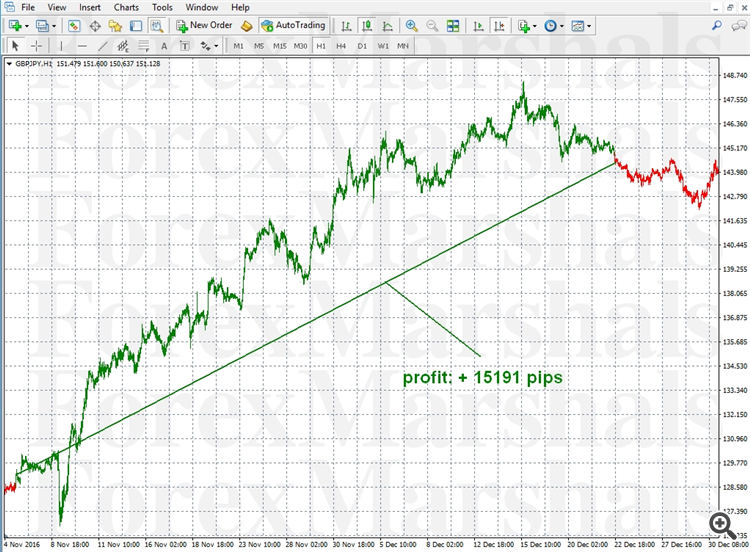Expand the new chart dropdown arrow
The width and height of the screenshot is (750, 552).
pos(27,26)
